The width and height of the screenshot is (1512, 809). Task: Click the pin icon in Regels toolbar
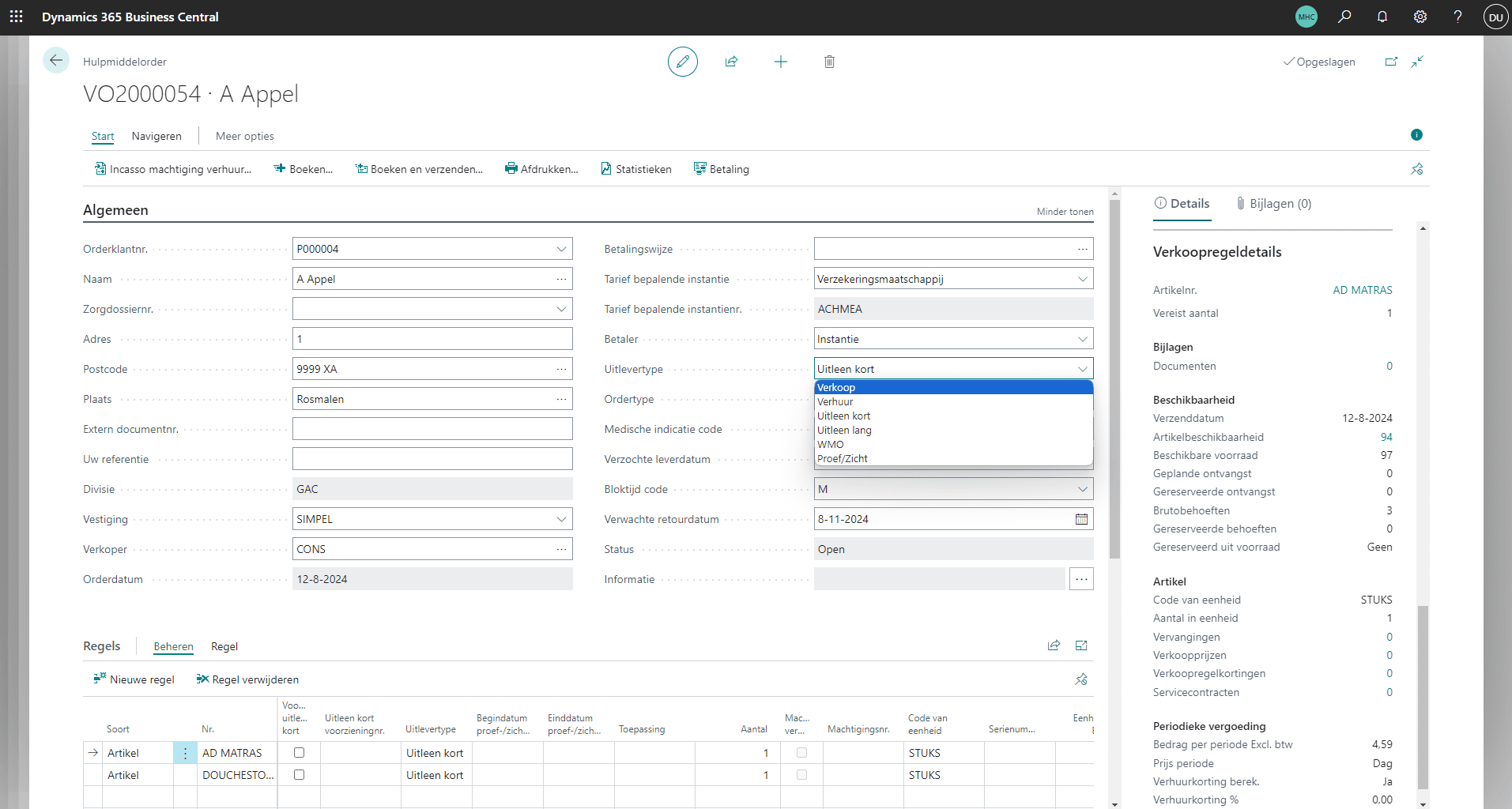1081,679
